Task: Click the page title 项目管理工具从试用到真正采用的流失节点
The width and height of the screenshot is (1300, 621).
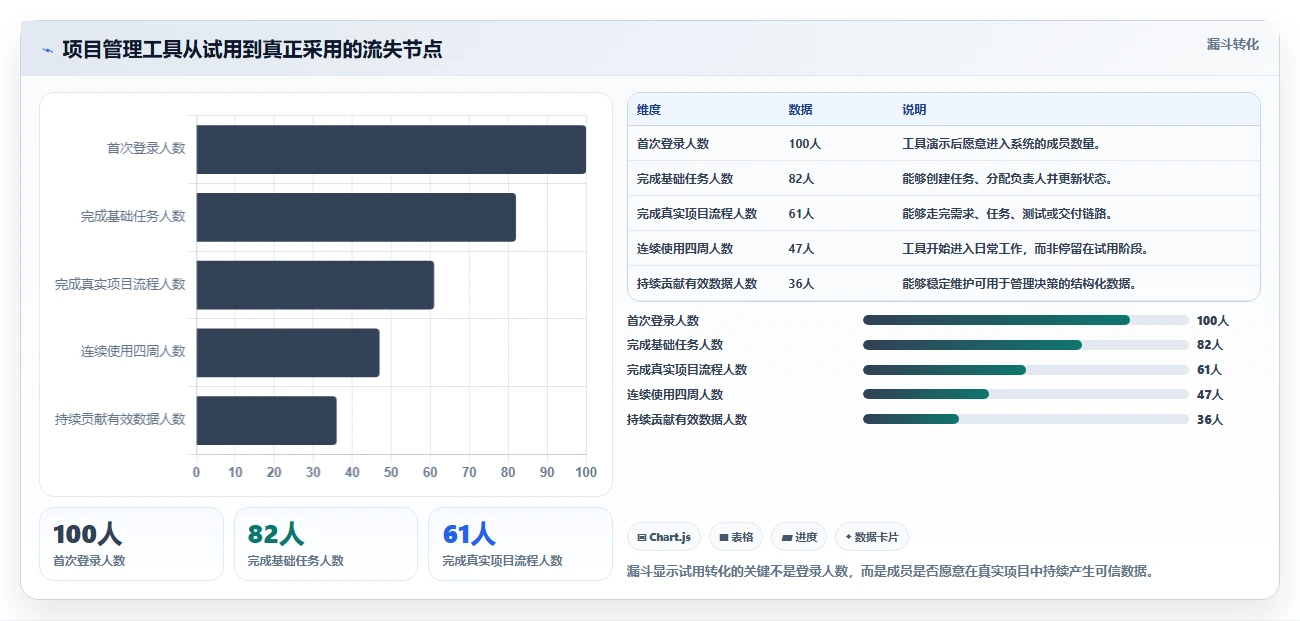Action: 252,49
